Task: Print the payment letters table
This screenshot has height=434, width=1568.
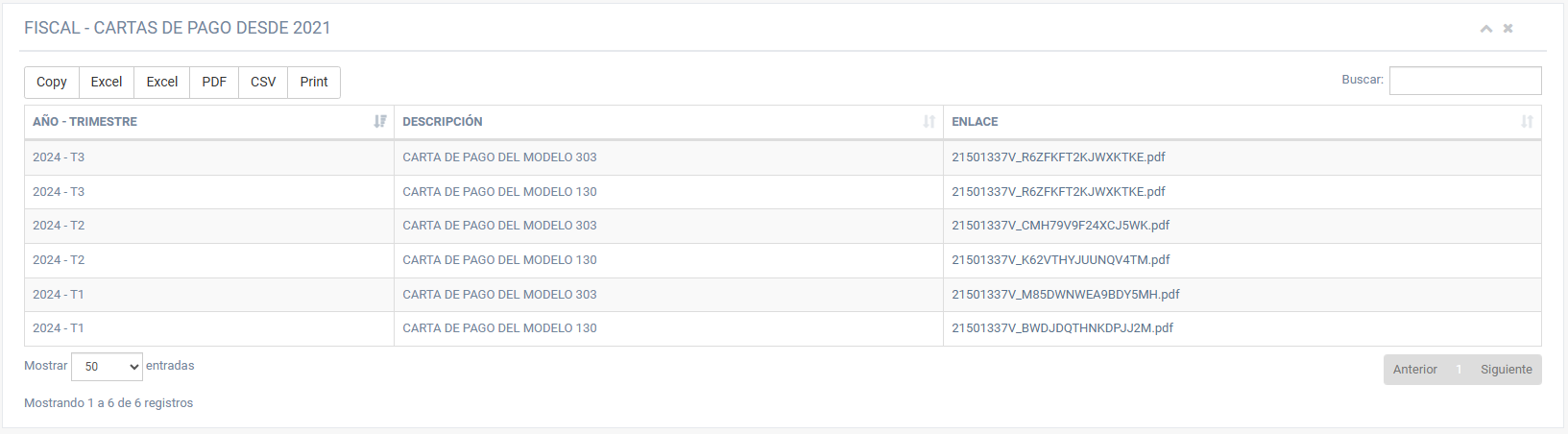Action: click(314, 83)
